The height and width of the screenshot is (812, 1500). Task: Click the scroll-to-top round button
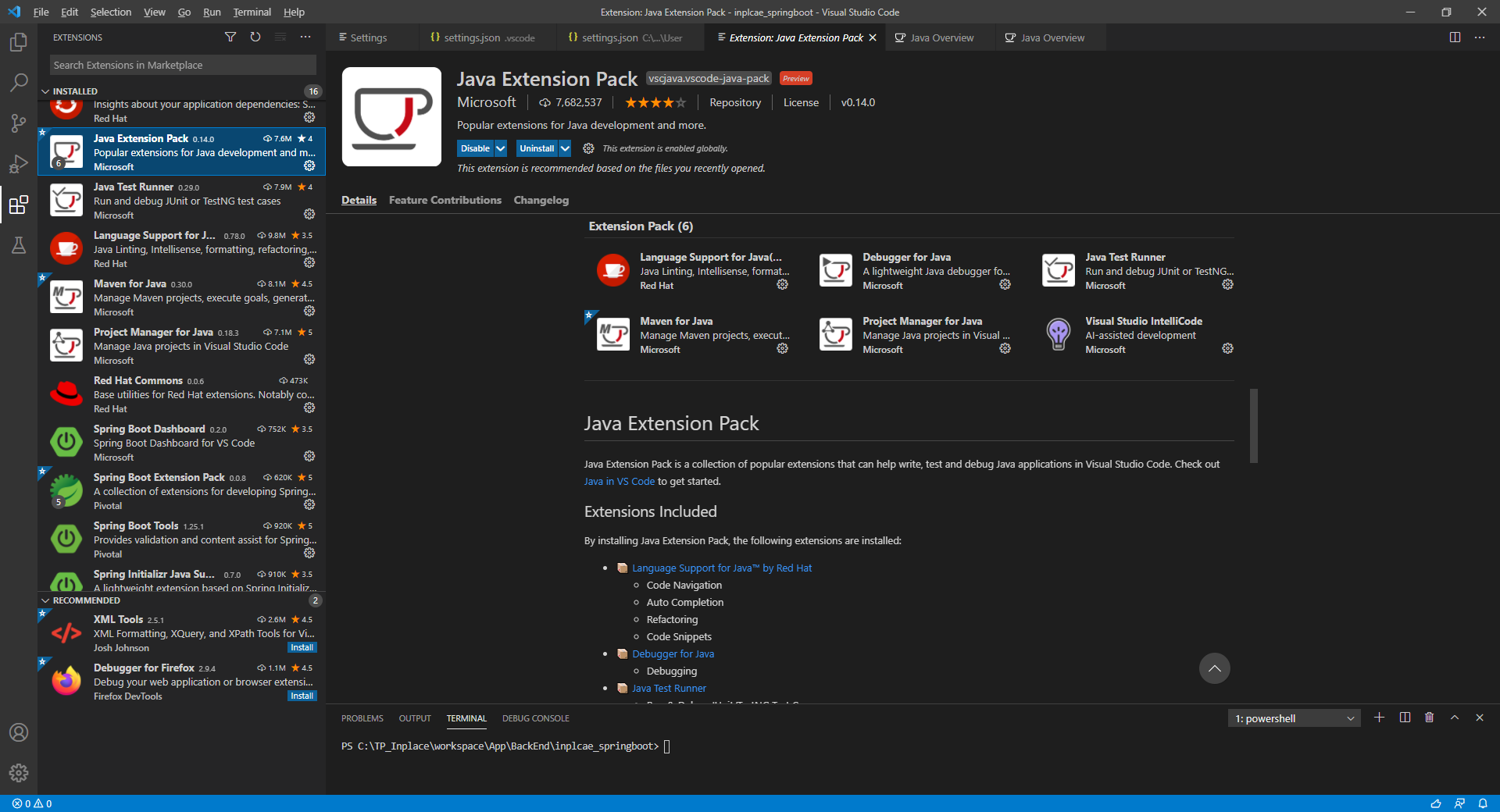point(1214,668)
